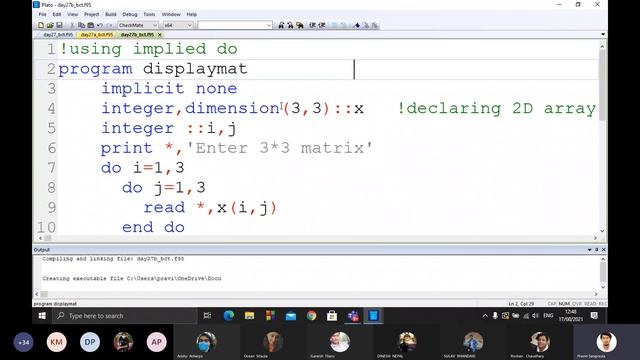Image resolution: width=640 pixels, height=360 pixels.
Task: Open the Edit menu
Action: pyautogui.click(x=57, y=14)
